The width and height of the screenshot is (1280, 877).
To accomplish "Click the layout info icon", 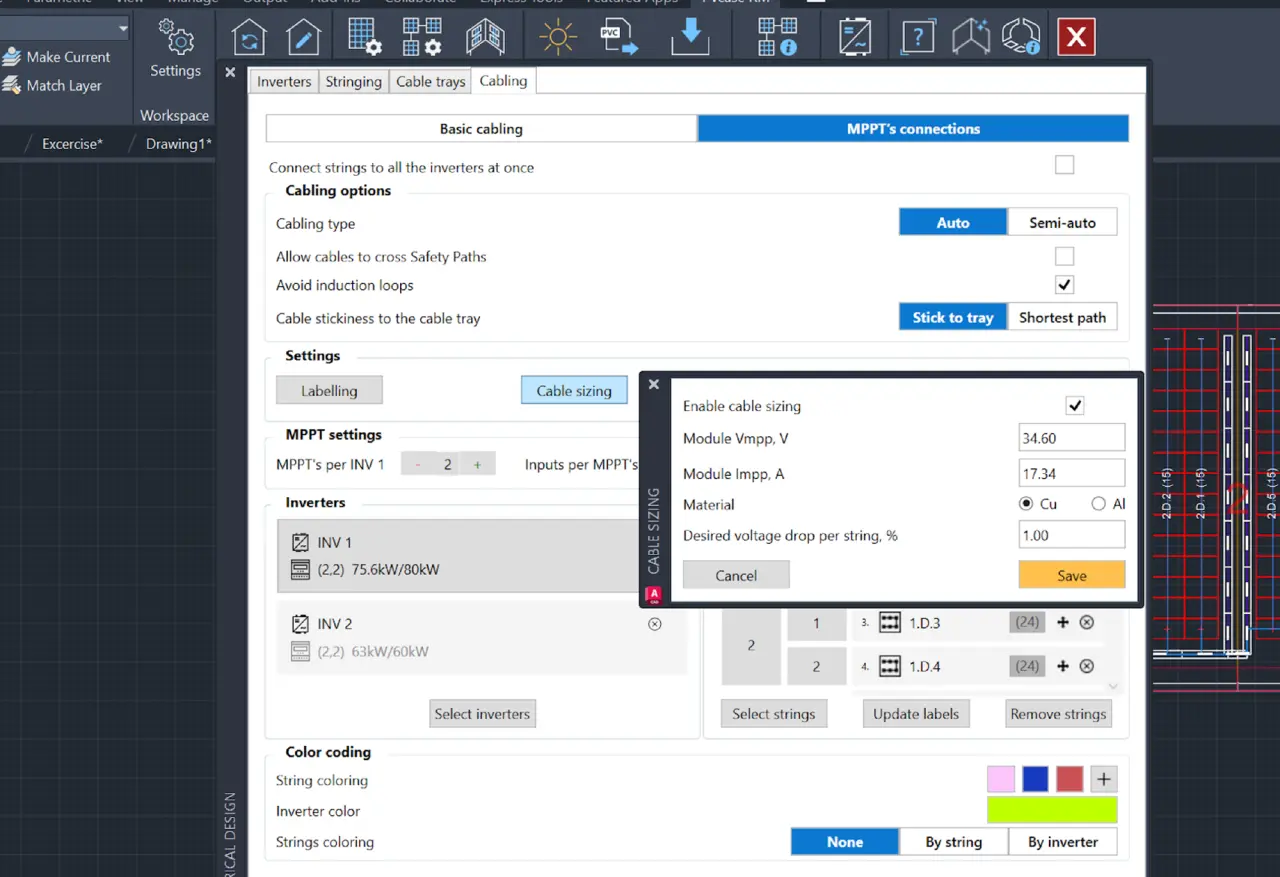I will click(777, 38).
